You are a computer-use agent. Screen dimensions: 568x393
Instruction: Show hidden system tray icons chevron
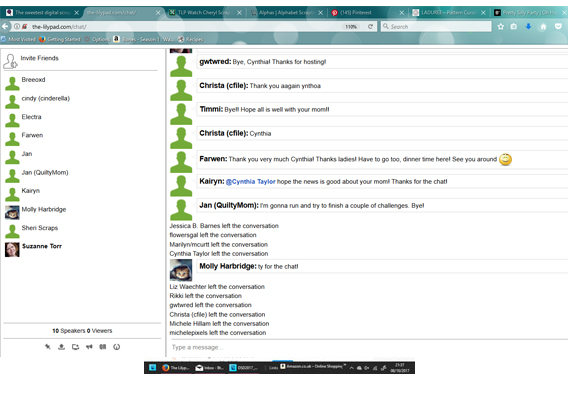click(351, 368)
